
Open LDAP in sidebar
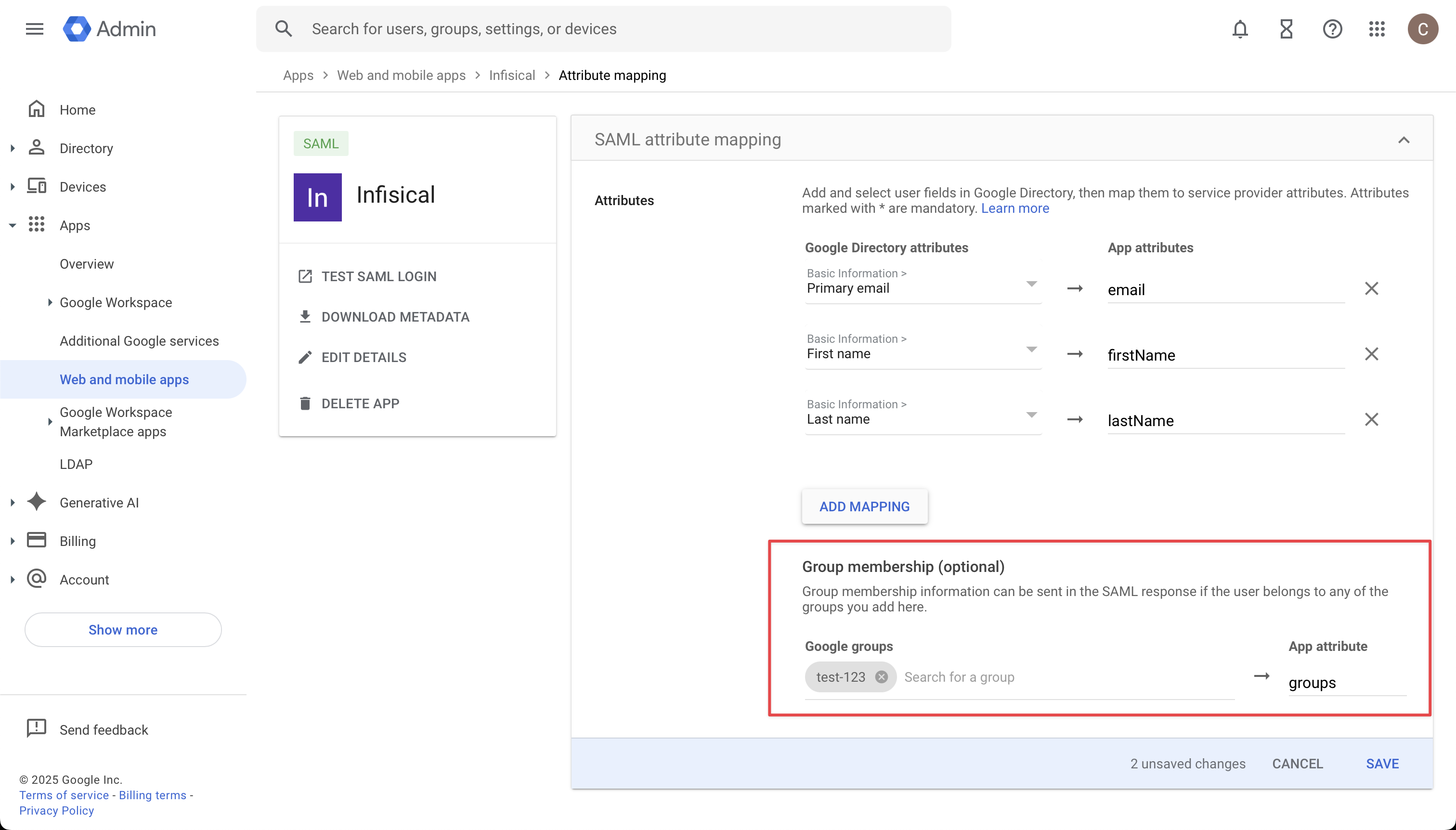click(76, 464)
